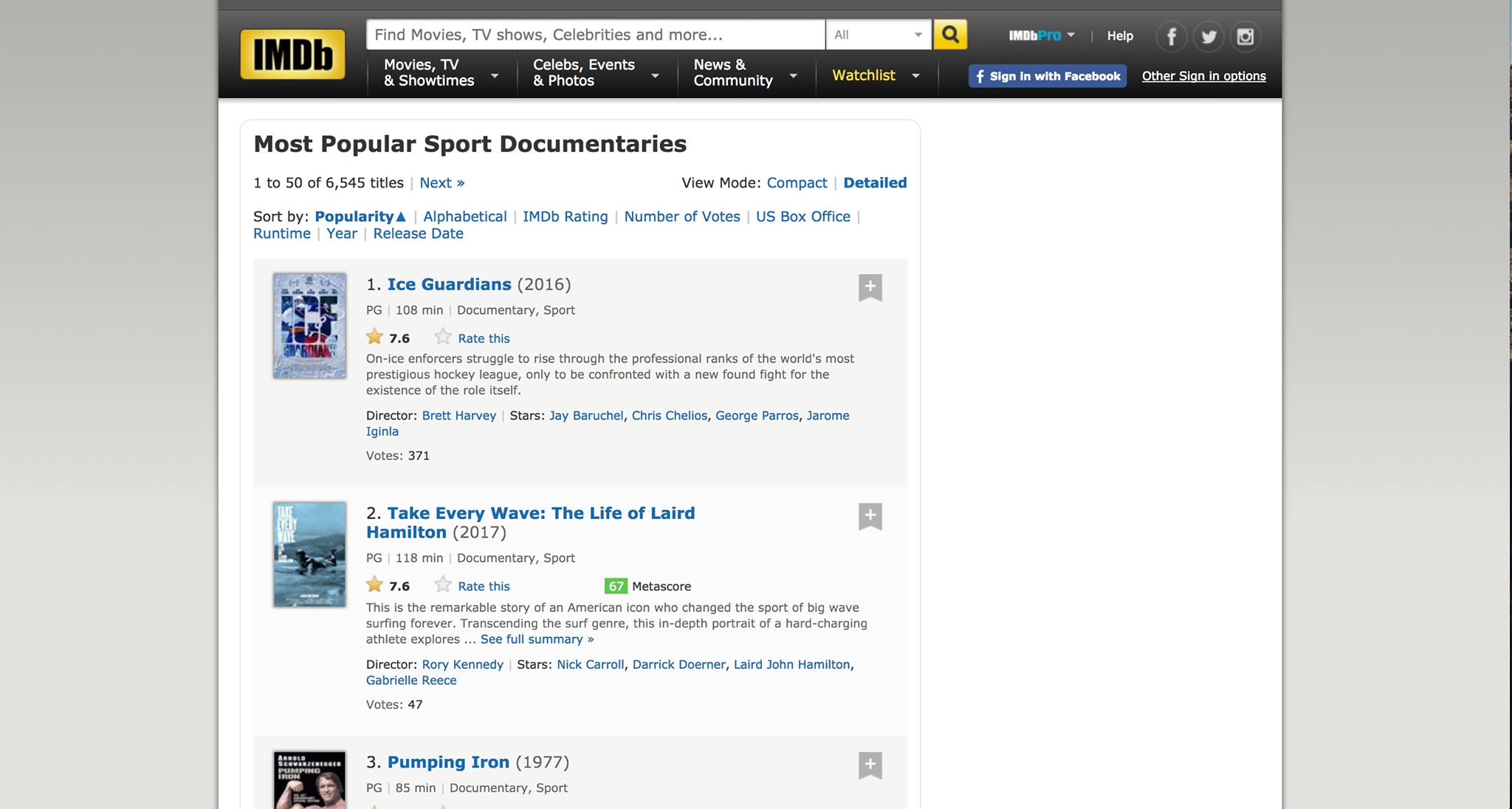Open the Pumping Iron poster thumbnail
Image resolution: width=1512 pixels, height=809 pixels.
309,780
